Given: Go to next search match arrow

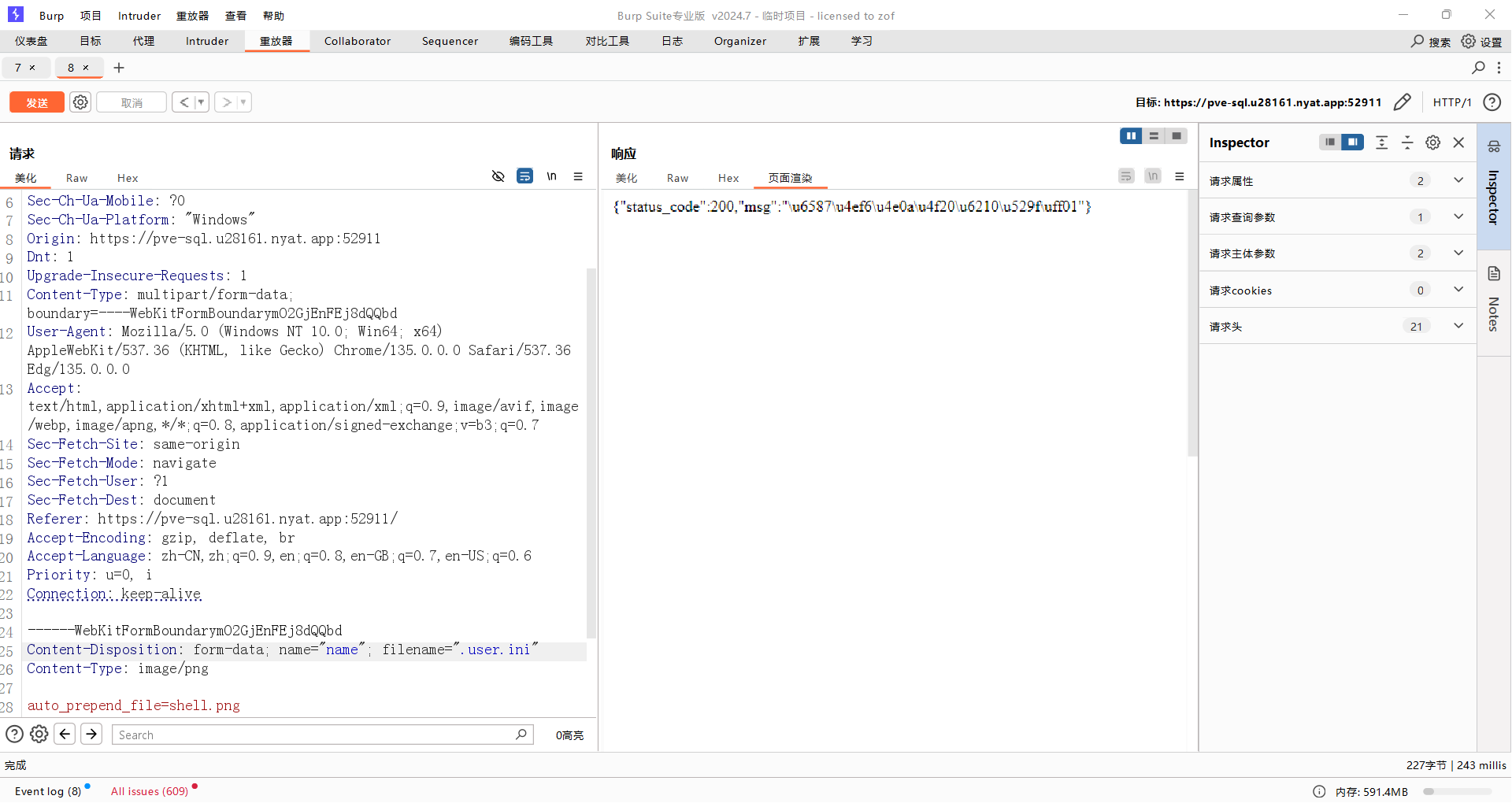Looking at the screenshot, I should 91,734.
